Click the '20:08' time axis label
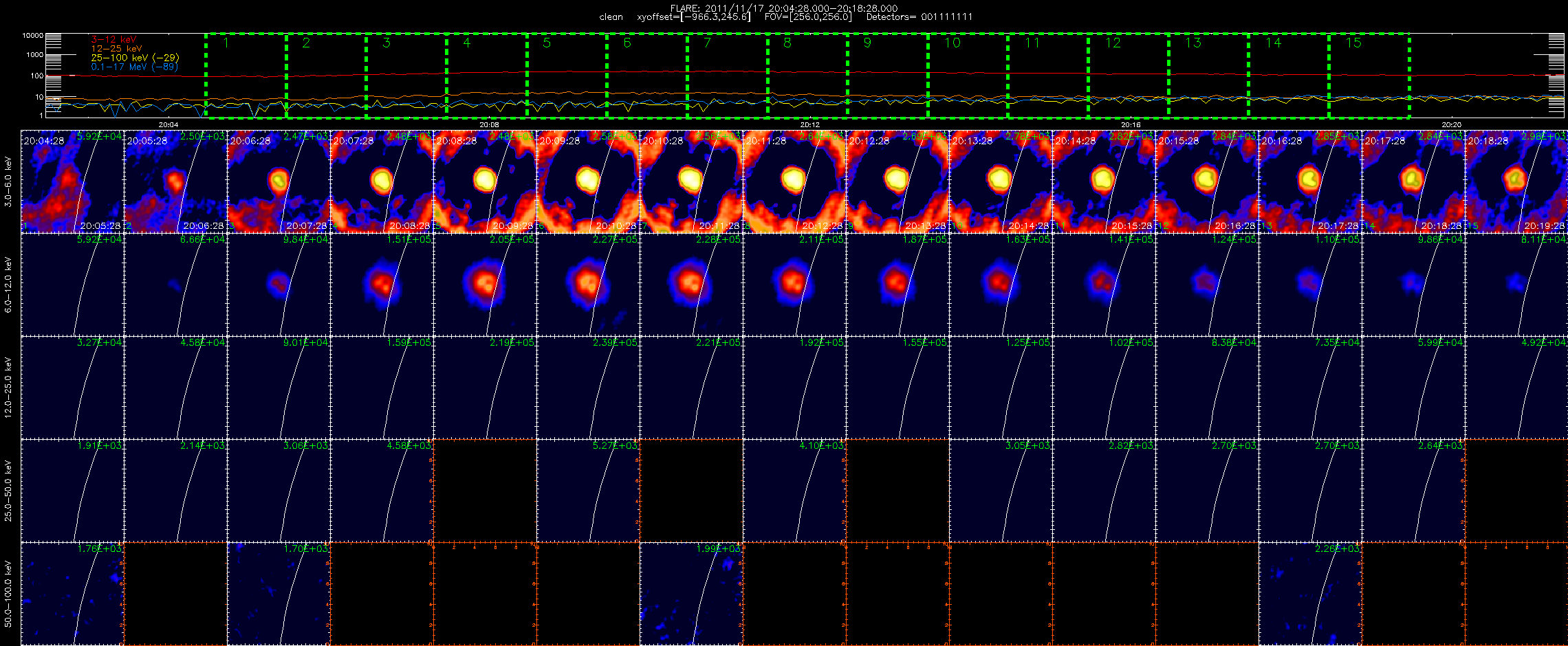The image size is (1568, 646). click(x=489, y=125)
